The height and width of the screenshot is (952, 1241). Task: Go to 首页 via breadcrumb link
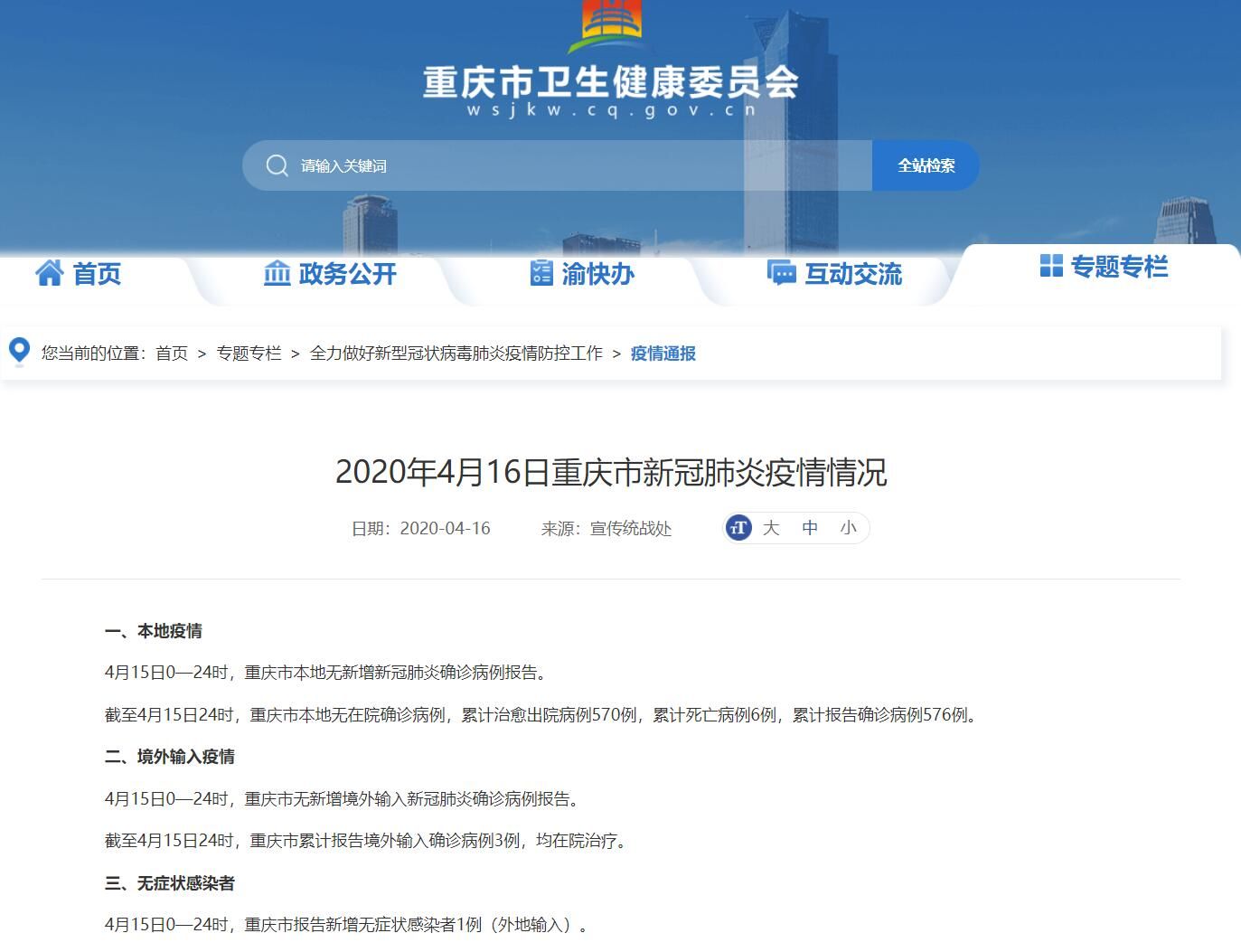tap(172, 353)
